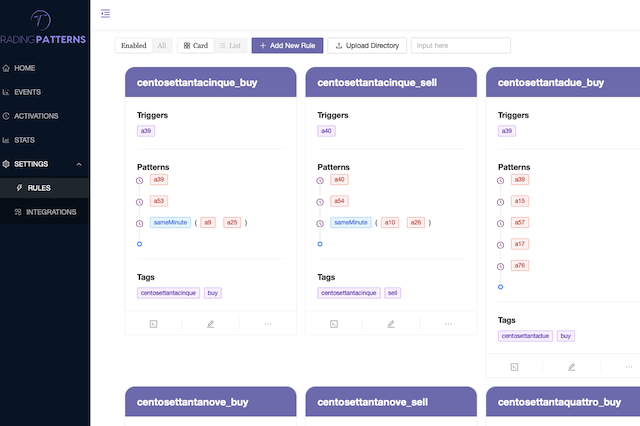Click the Add New Rule button
Viewport: 640px width, 426px height.
(287, 46)
